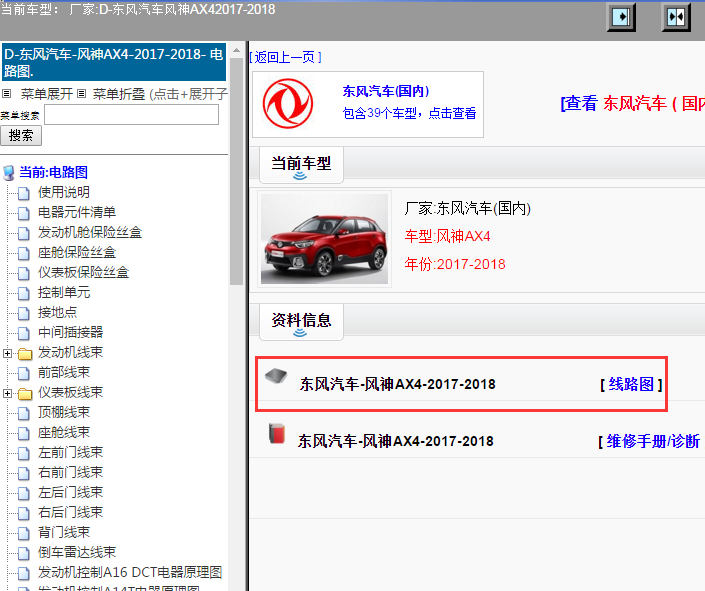Select 发动机控制A16 DCT电器原理图 in tree
Viewport: 705px width, 591px height.
(130, 572)
